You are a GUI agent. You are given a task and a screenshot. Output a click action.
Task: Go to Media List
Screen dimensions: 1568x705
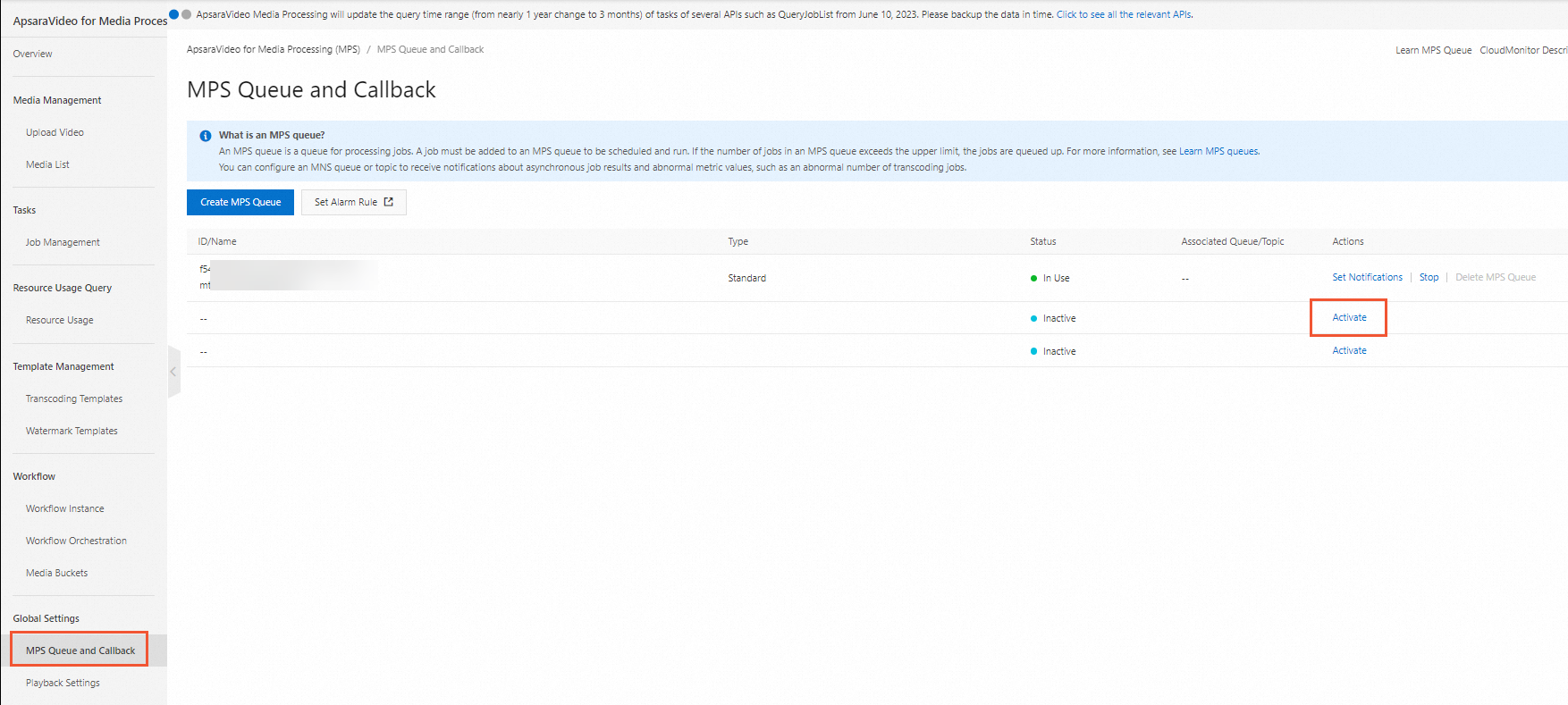(x=47, y=164)
